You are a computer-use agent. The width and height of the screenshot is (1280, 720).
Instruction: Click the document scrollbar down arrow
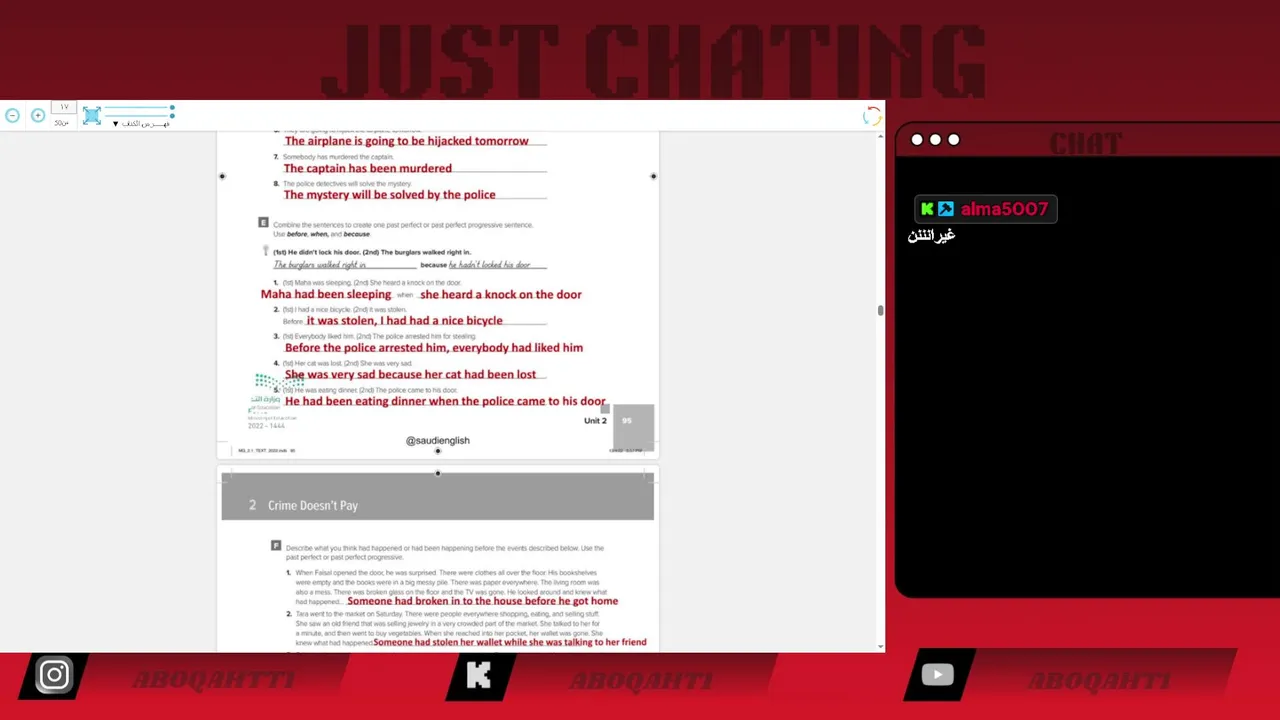click(880, 647)
